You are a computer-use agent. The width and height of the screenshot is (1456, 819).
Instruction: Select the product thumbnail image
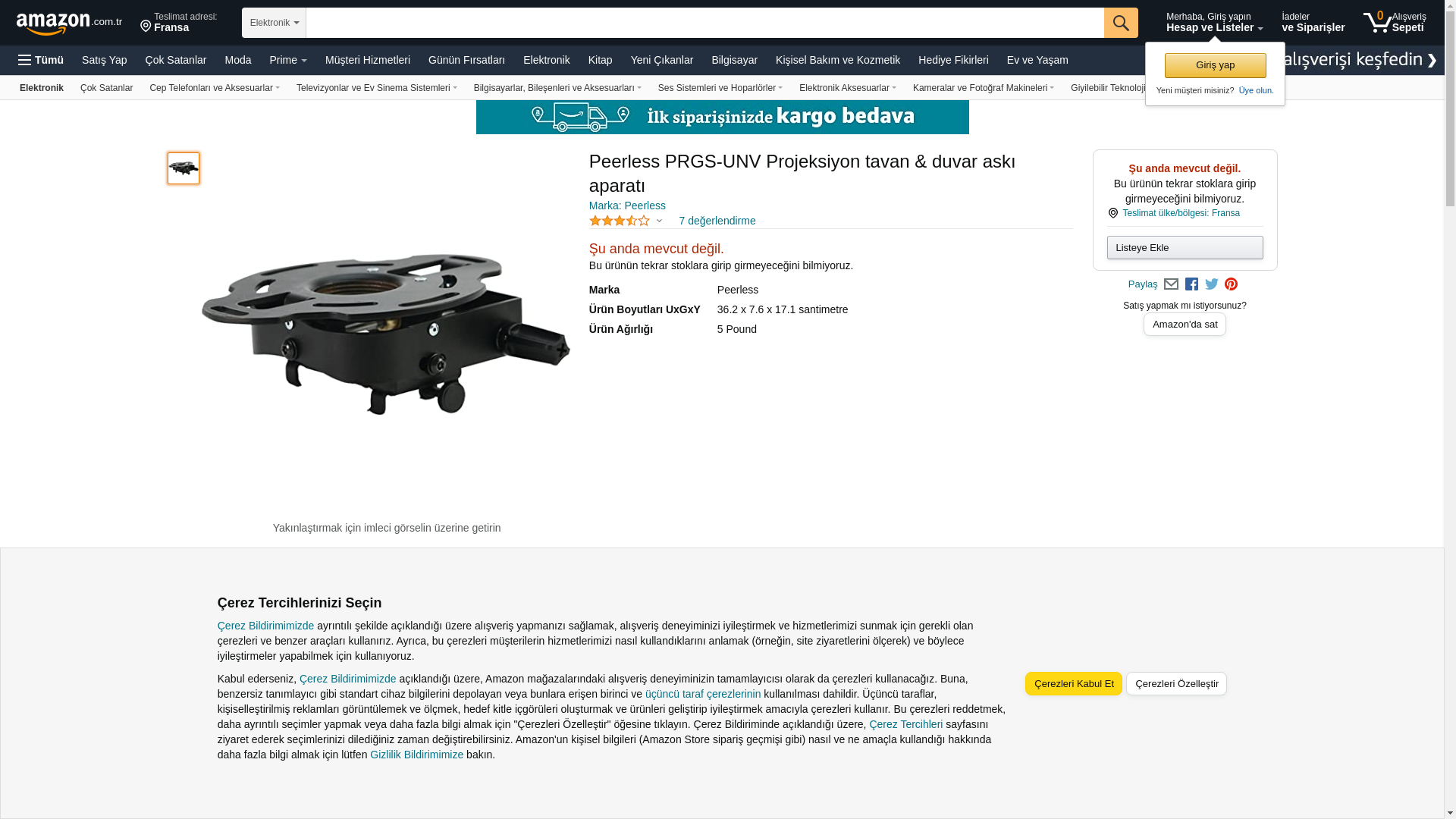184,168
